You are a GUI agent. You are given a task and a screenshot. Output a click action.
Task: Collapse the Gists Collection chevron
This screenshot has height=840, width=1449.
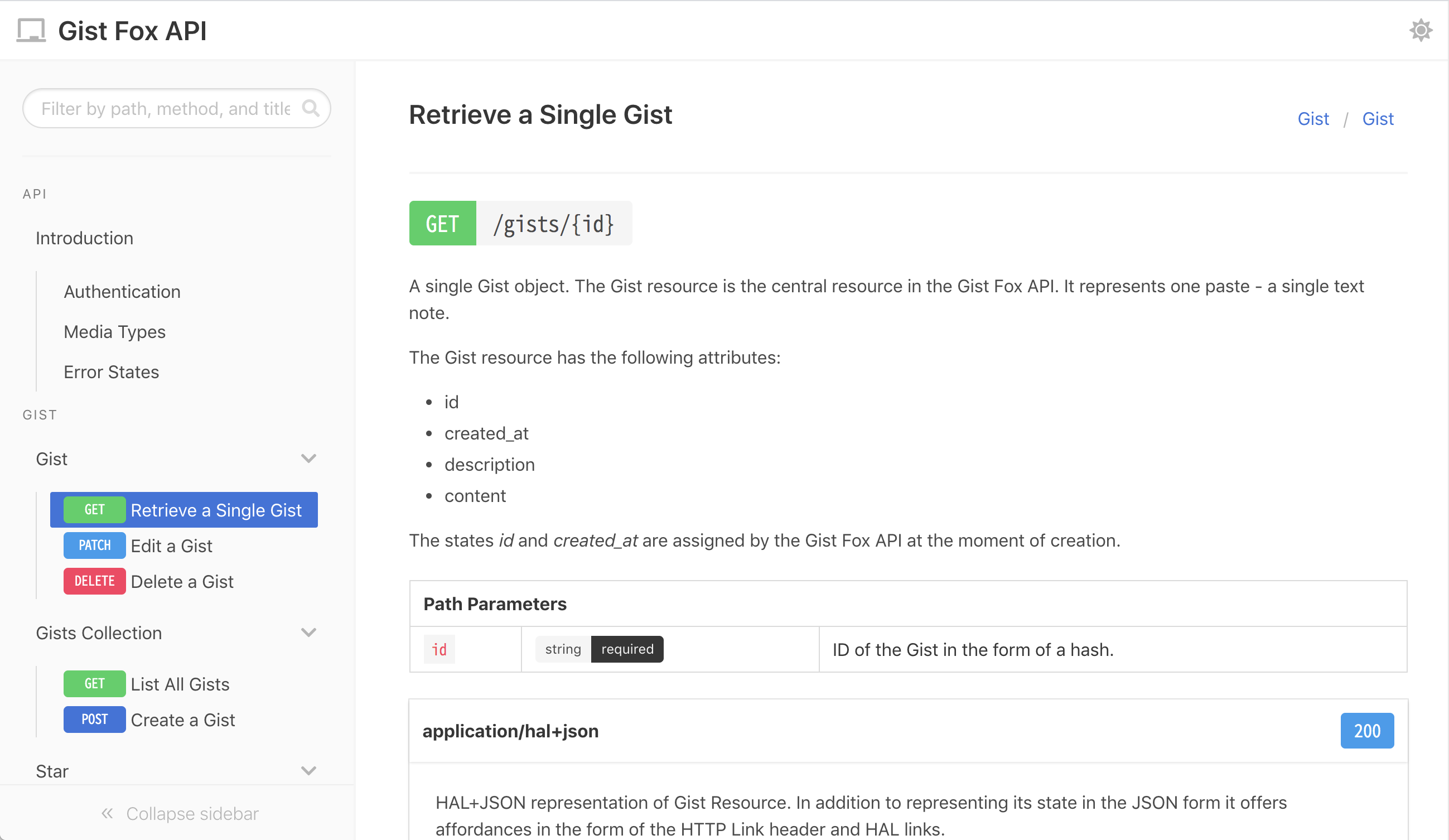coord(309,633)
